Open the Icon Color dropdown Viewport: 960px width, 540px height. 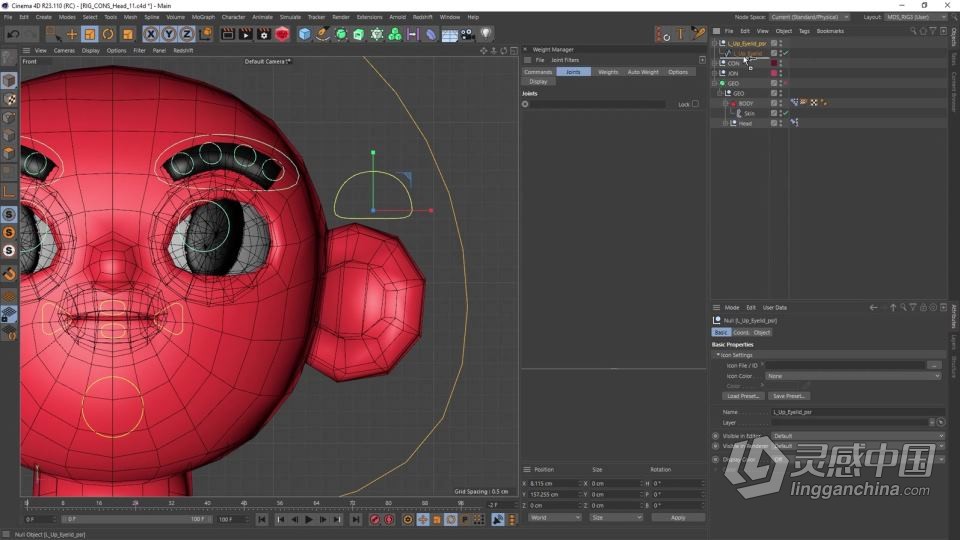(x=853, y=376)
